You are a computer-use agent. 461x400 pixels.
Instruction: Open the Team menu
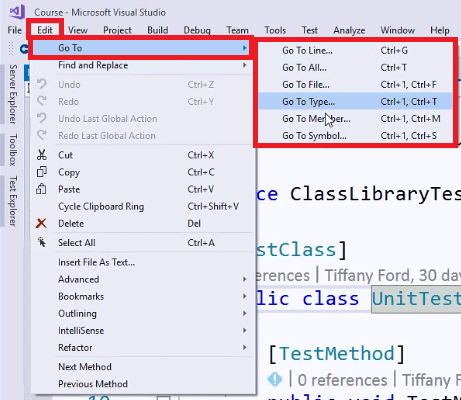(x=238, y=30)
